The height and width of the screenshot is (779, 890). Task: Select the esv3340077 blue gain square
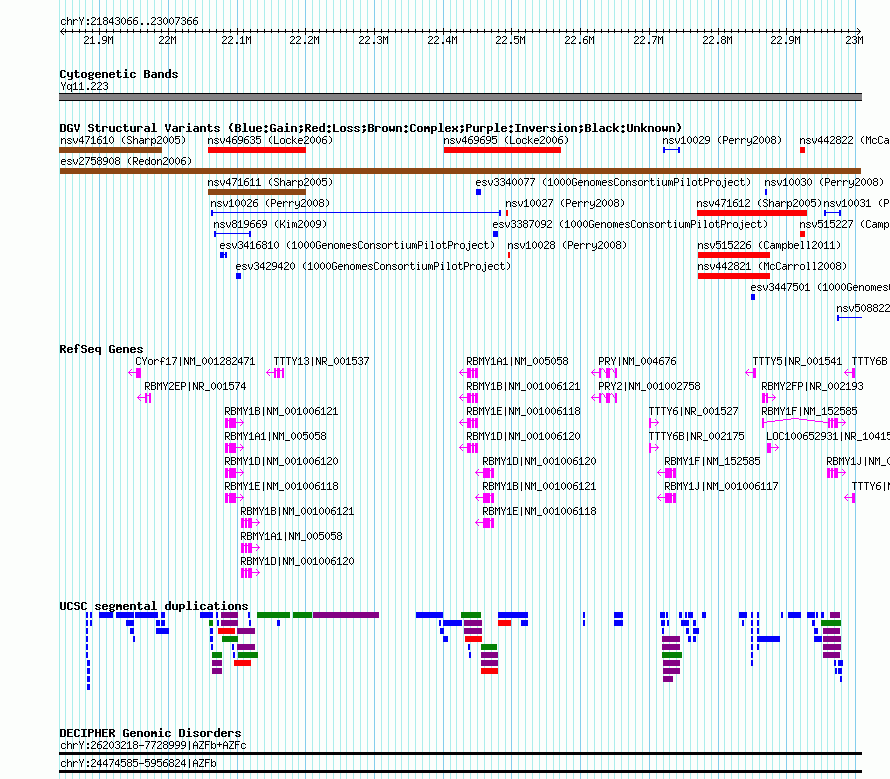coord(478,192)
